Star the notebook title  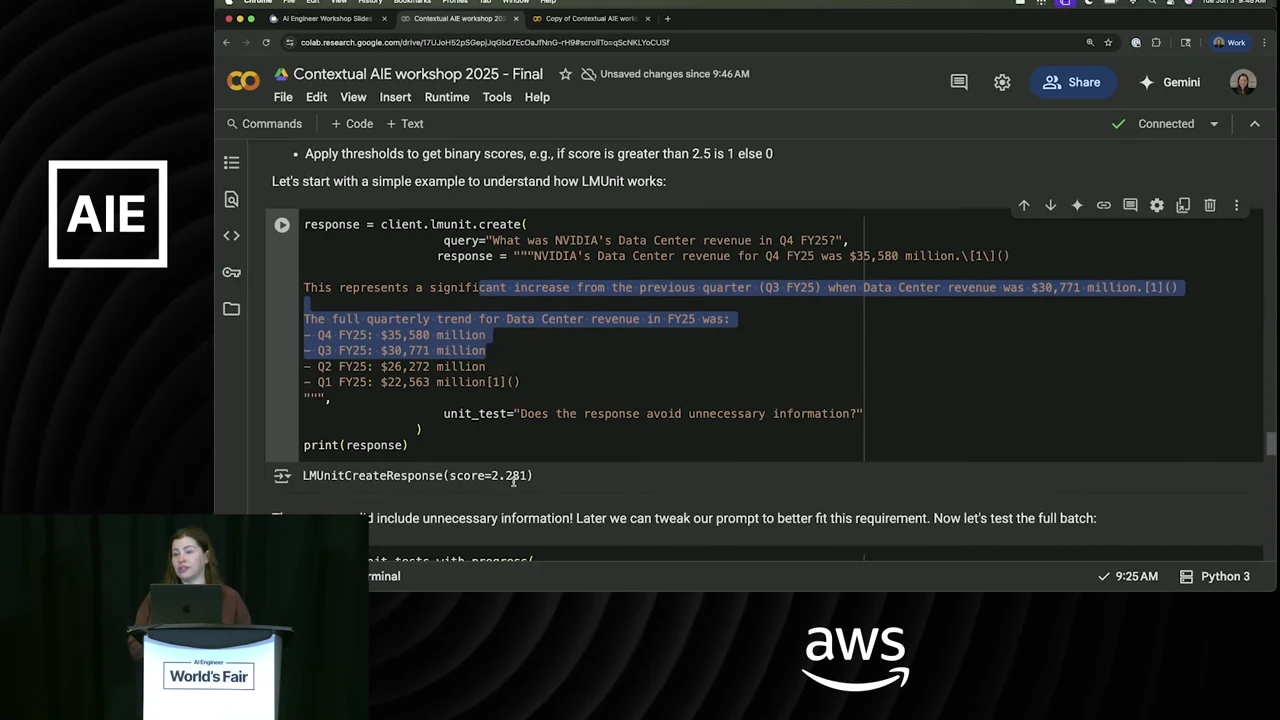pos(565,74)
